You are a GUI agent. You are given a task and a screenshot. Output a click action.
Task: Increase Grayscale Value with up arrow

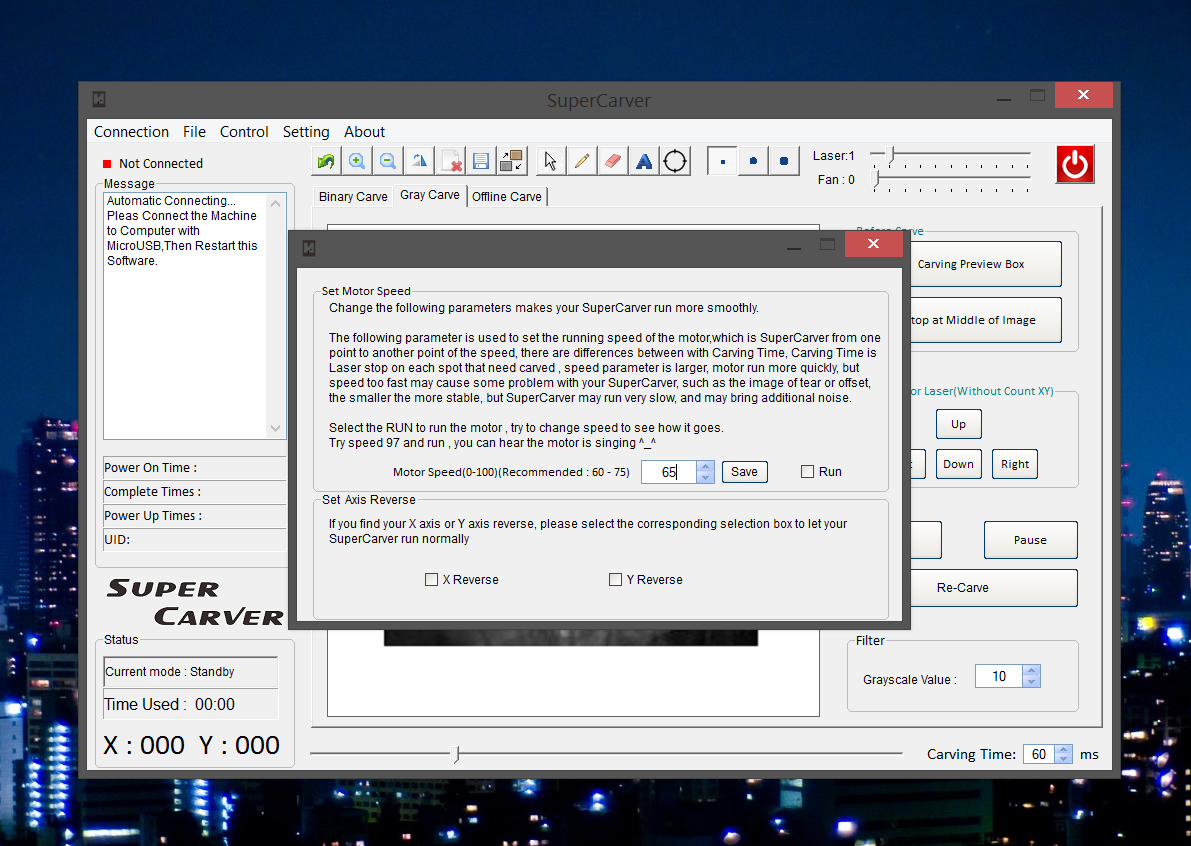click(1031, 671)
